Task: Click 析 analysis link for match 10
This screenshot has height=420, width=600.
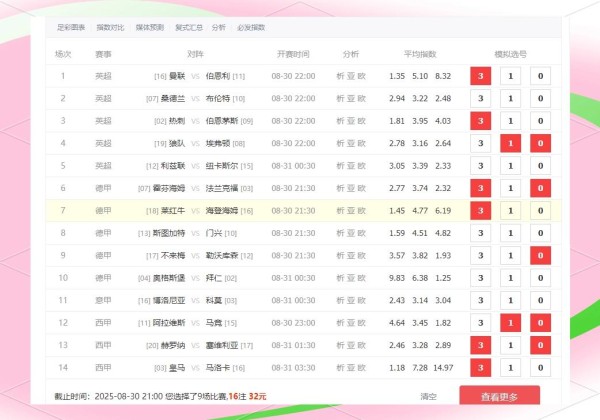Action: click(x=338, y=278)
